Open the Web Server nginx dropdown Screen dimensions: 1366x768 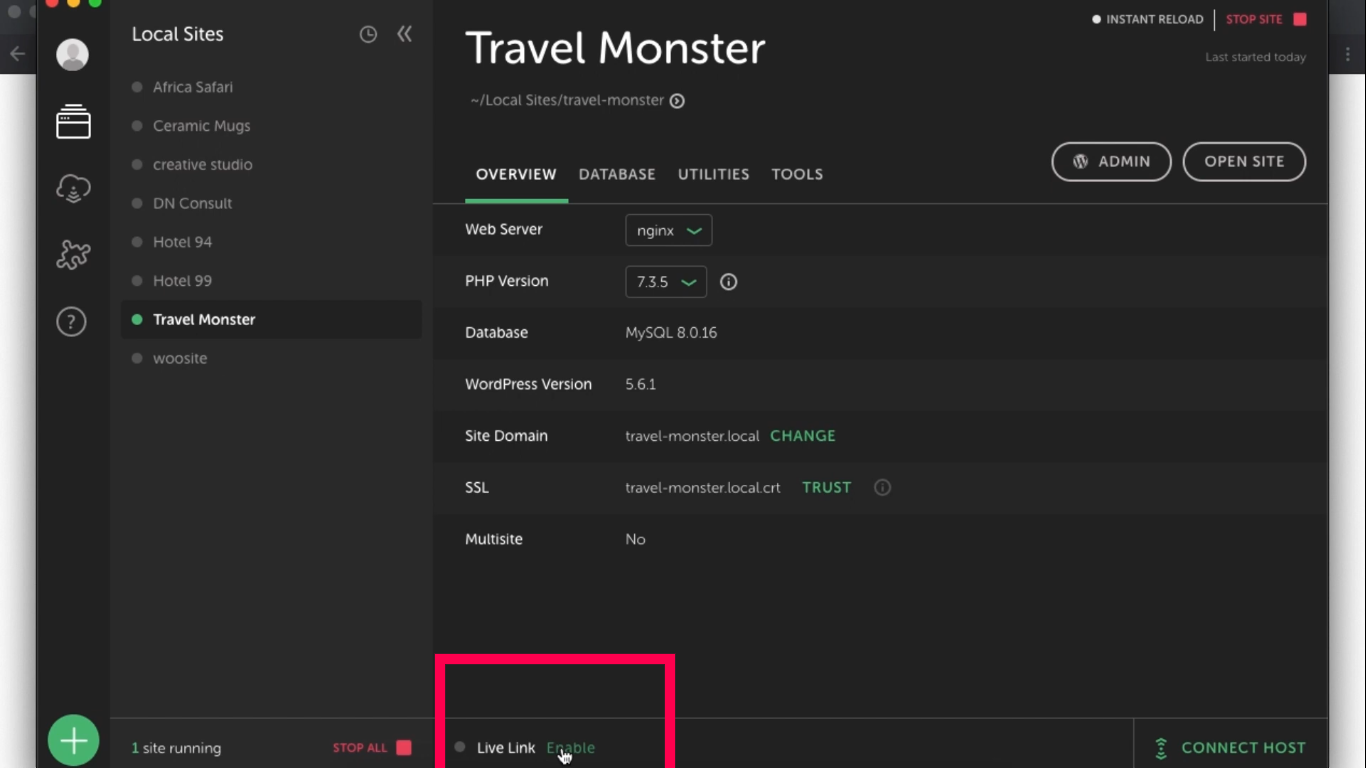669,231
